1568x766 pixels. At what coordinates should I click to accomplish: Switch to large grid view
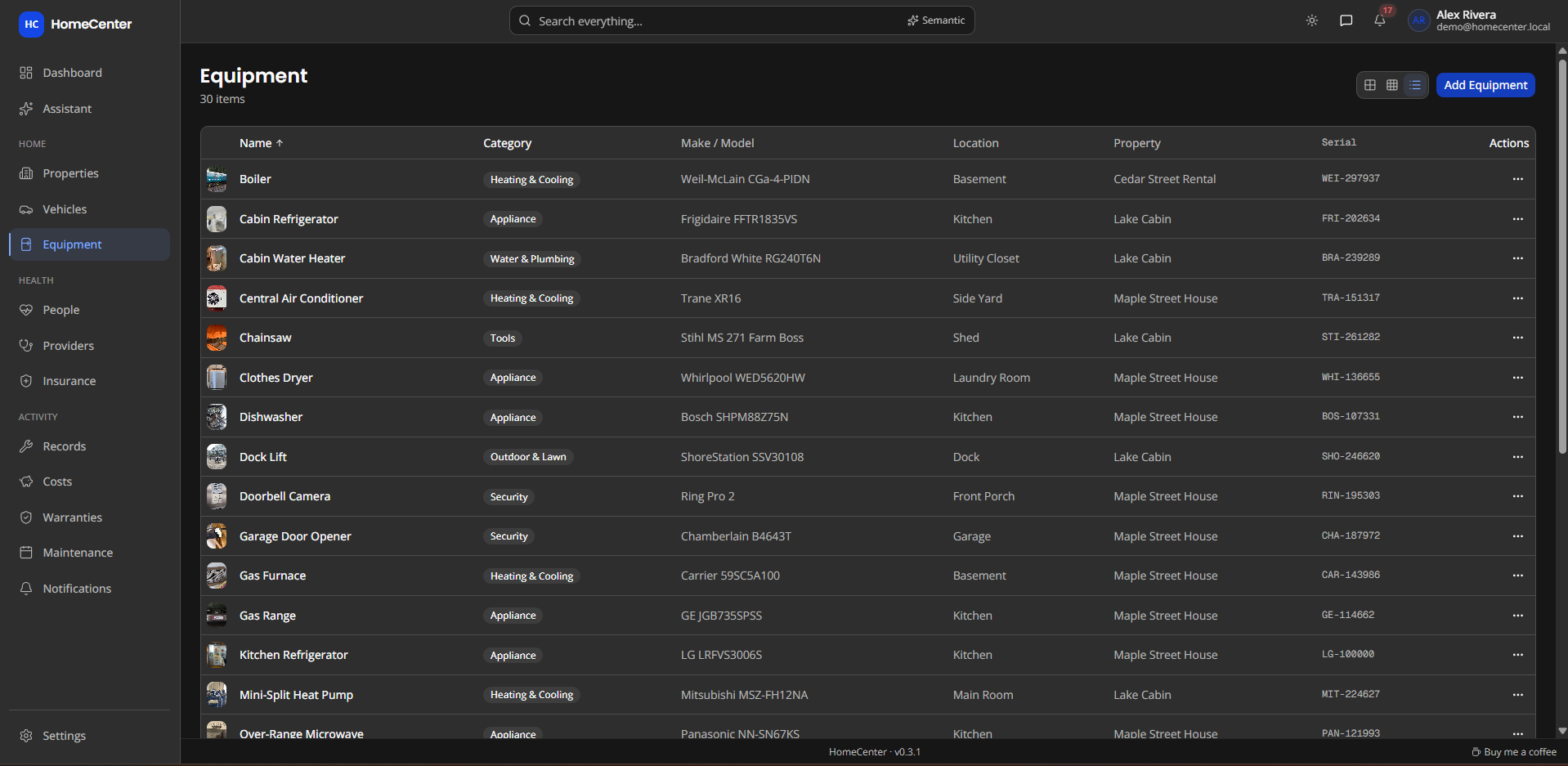[1370, 85]
